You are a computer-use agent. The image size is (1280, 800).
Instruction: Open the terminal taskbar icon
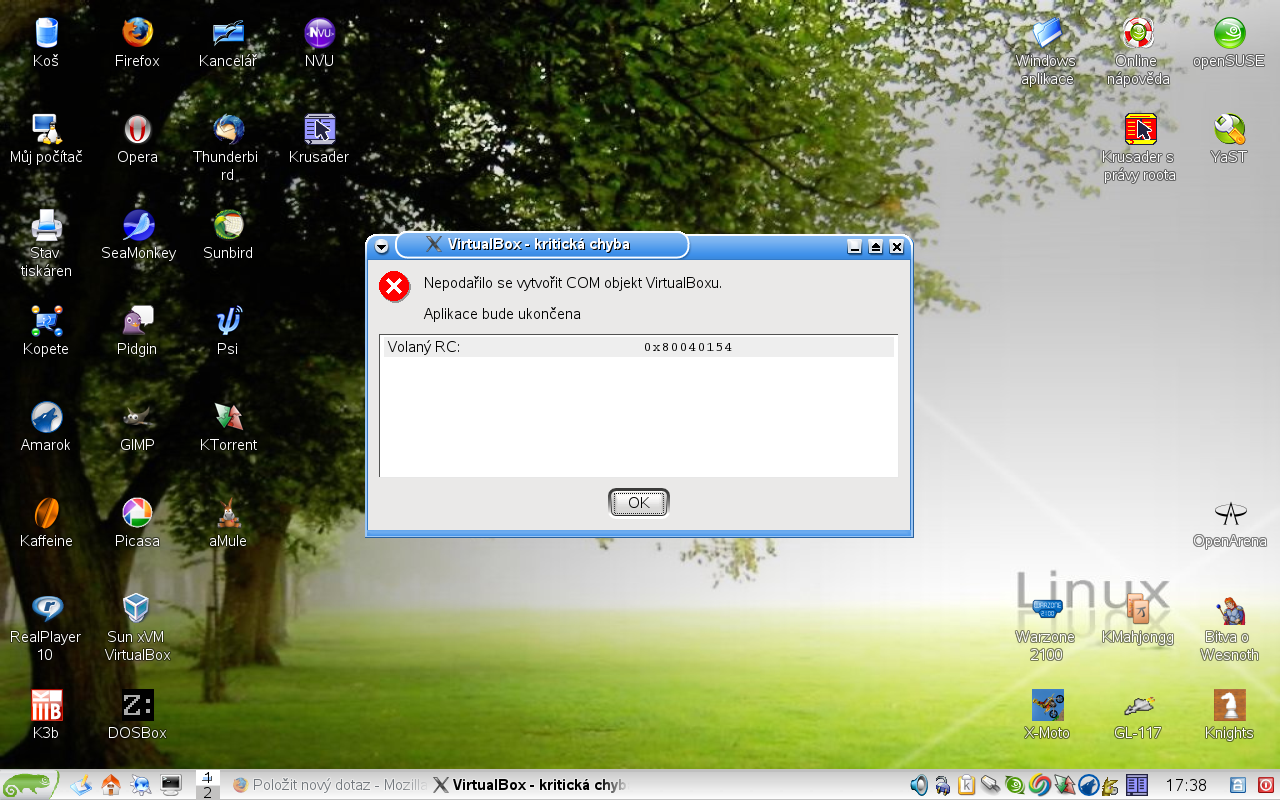click(x=171, y=785)
